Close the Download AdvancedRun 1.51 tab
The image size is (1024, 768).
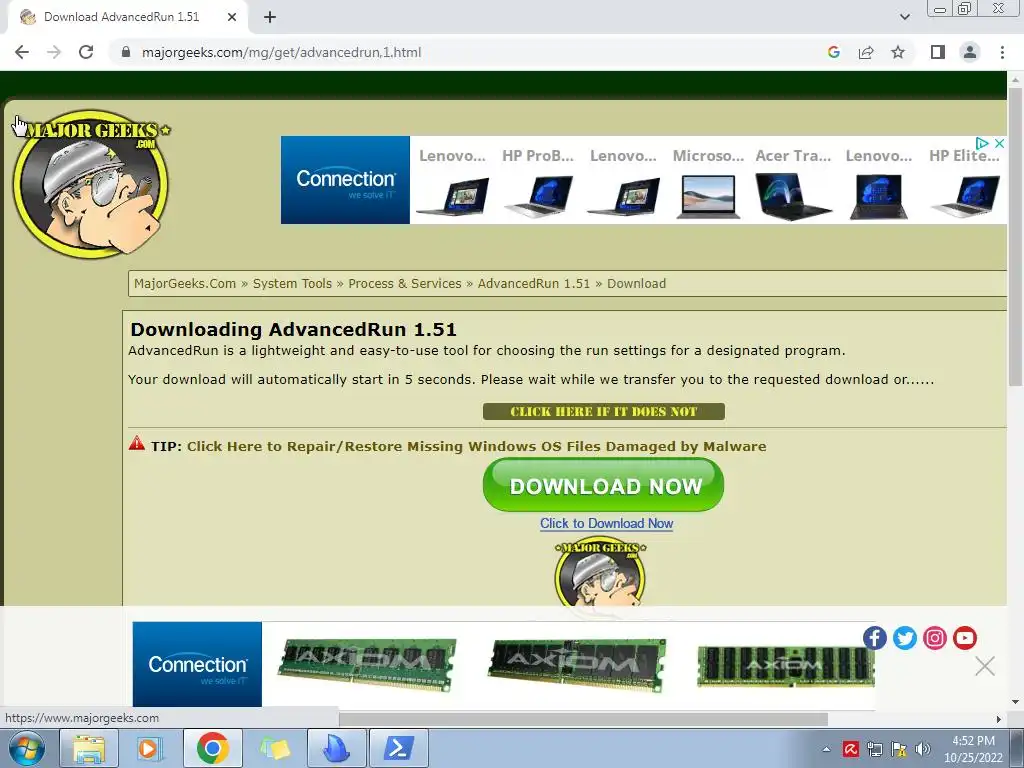tap(232, 17)
